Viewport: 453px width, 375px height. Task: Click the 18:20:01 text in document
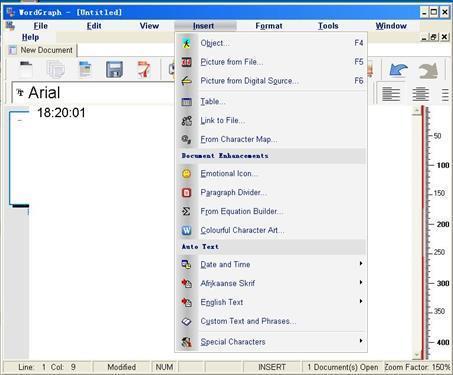(x=61, y=113)
